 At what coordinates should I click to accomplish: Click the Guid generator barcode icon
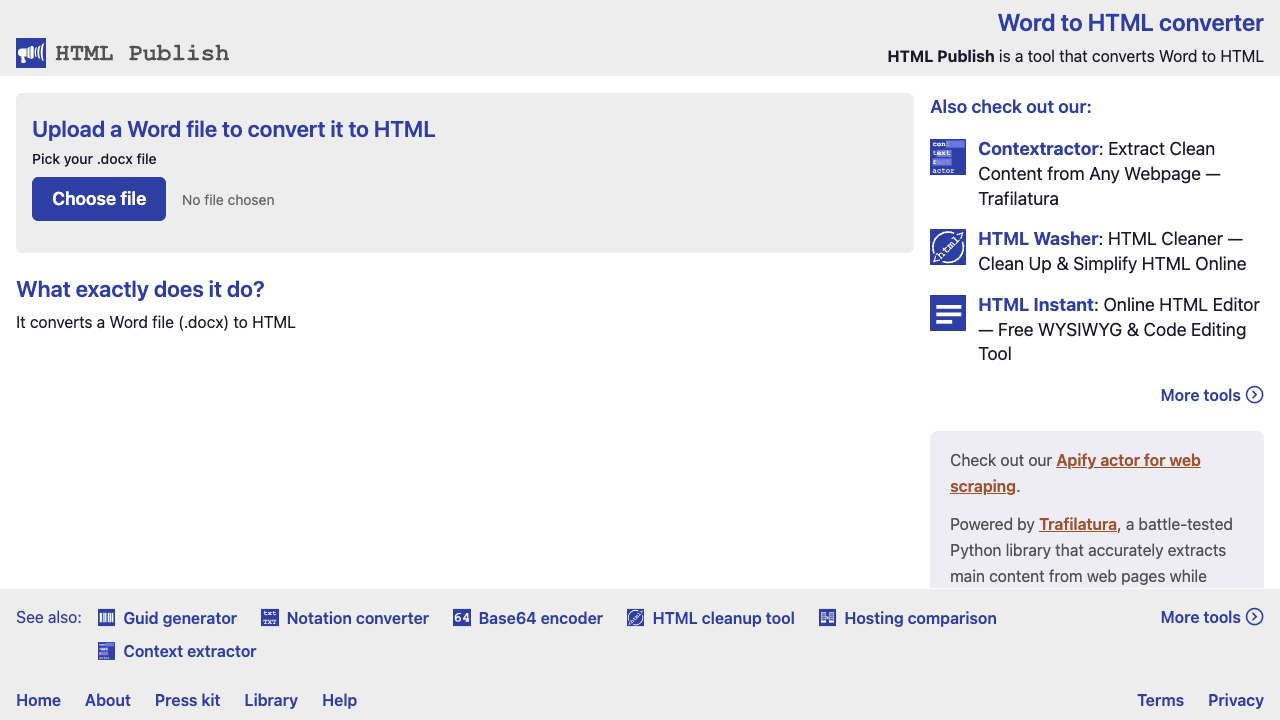pyautogui.click(x=106, y=618)
